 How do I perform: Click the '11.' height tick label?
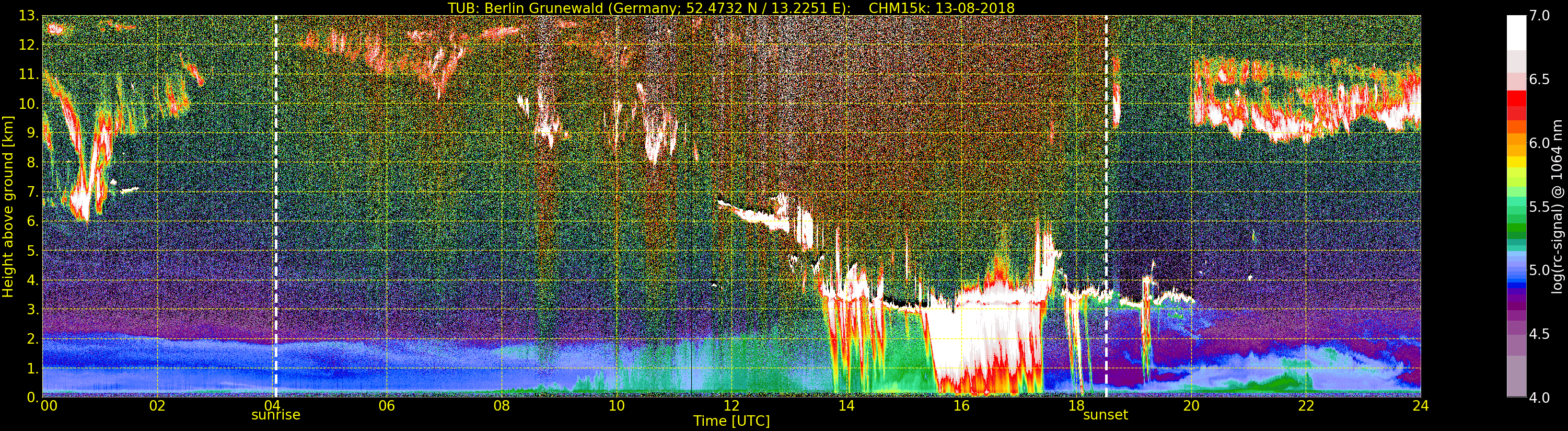(28, 74)
